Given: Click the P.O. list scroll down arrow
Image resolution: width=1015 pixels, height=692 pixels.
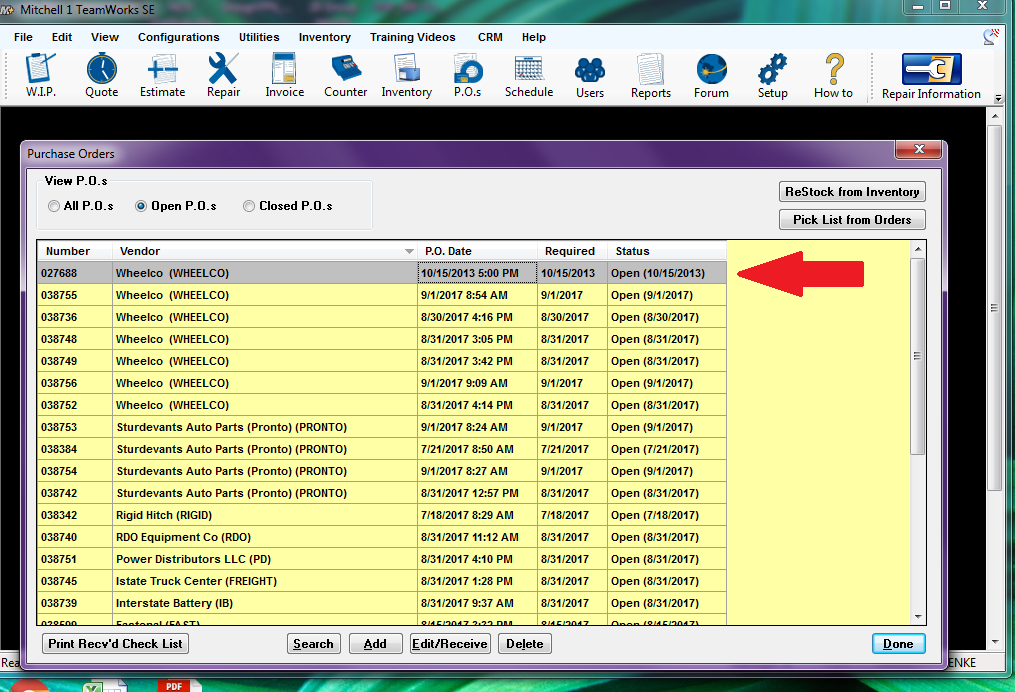Looking at the screenshot, I should point(918,617).
